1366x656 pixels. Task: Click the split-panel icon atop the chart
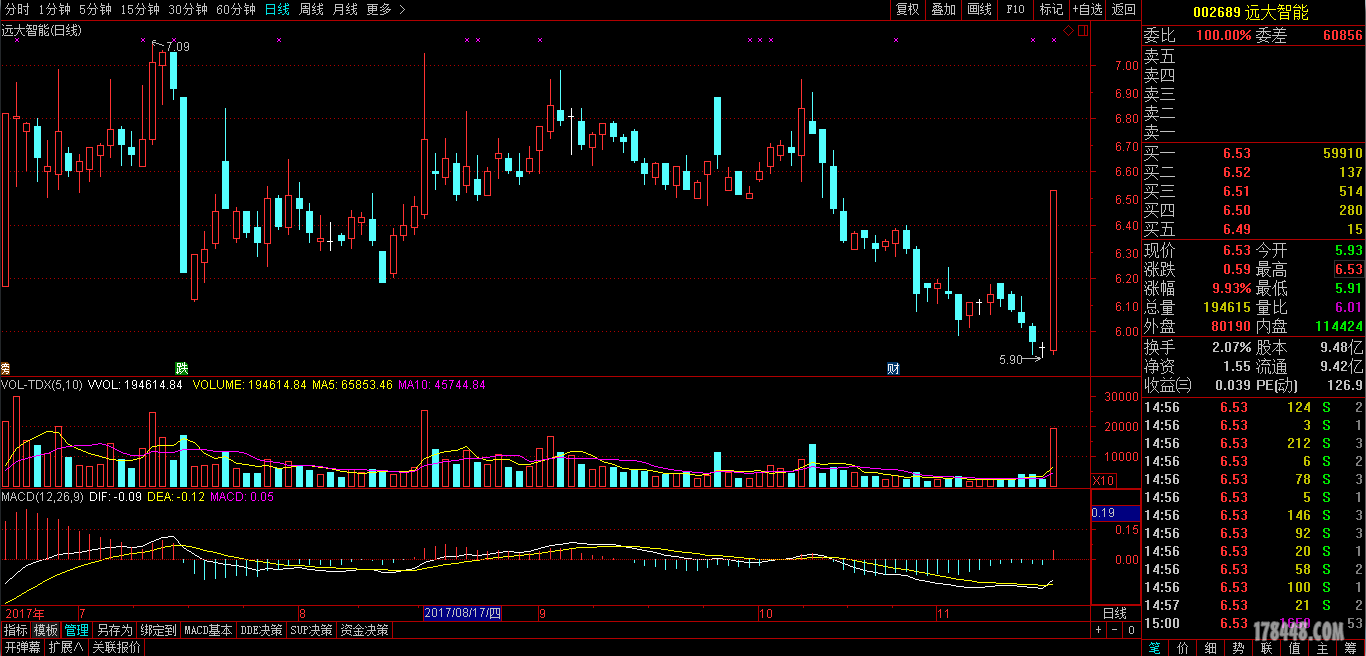(x=1082, y=31)
